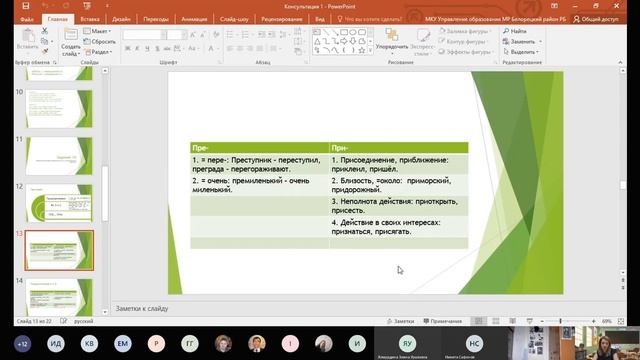The height and width of the screenshot is (360, 640).
Task: Switch to the Дизайн tab
Action: [121, 19]
